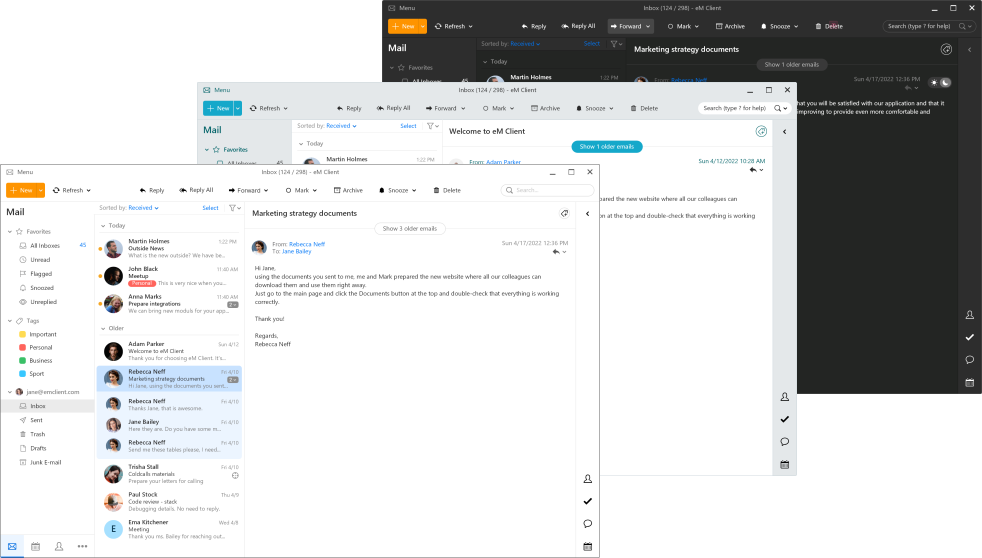Click Jane Bailey recipient link
This screenshot has width=982, height=558.
(296, 251)
